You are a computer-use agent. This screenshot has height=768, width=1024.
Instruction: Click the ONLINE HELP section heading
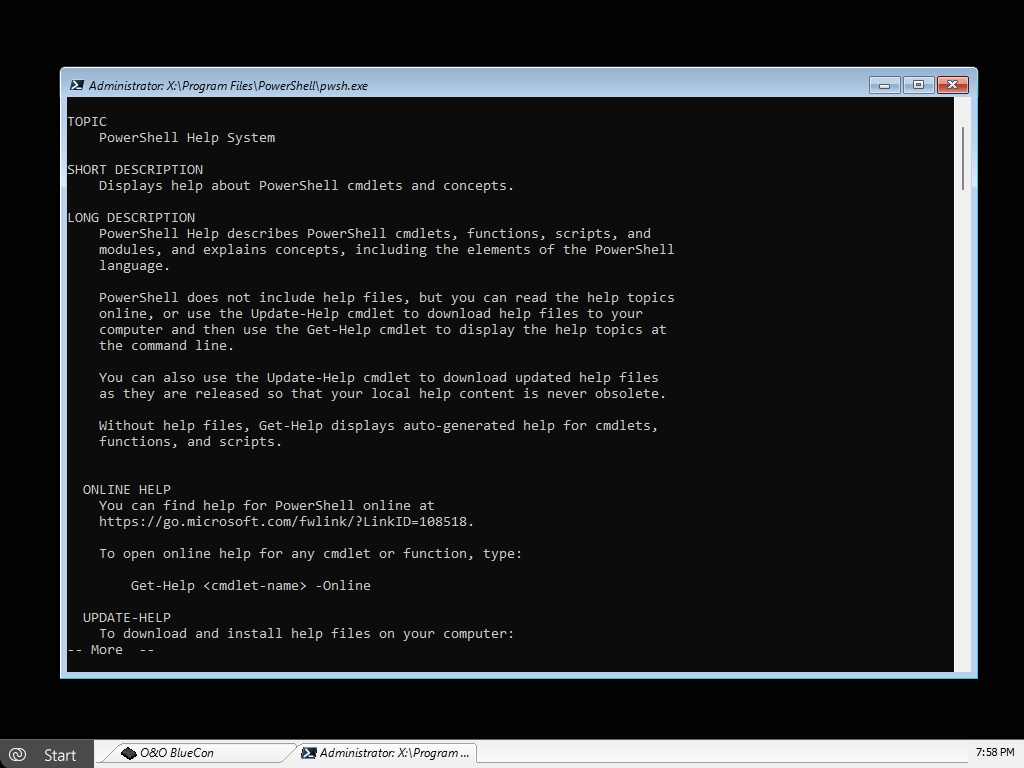(126, 490)
